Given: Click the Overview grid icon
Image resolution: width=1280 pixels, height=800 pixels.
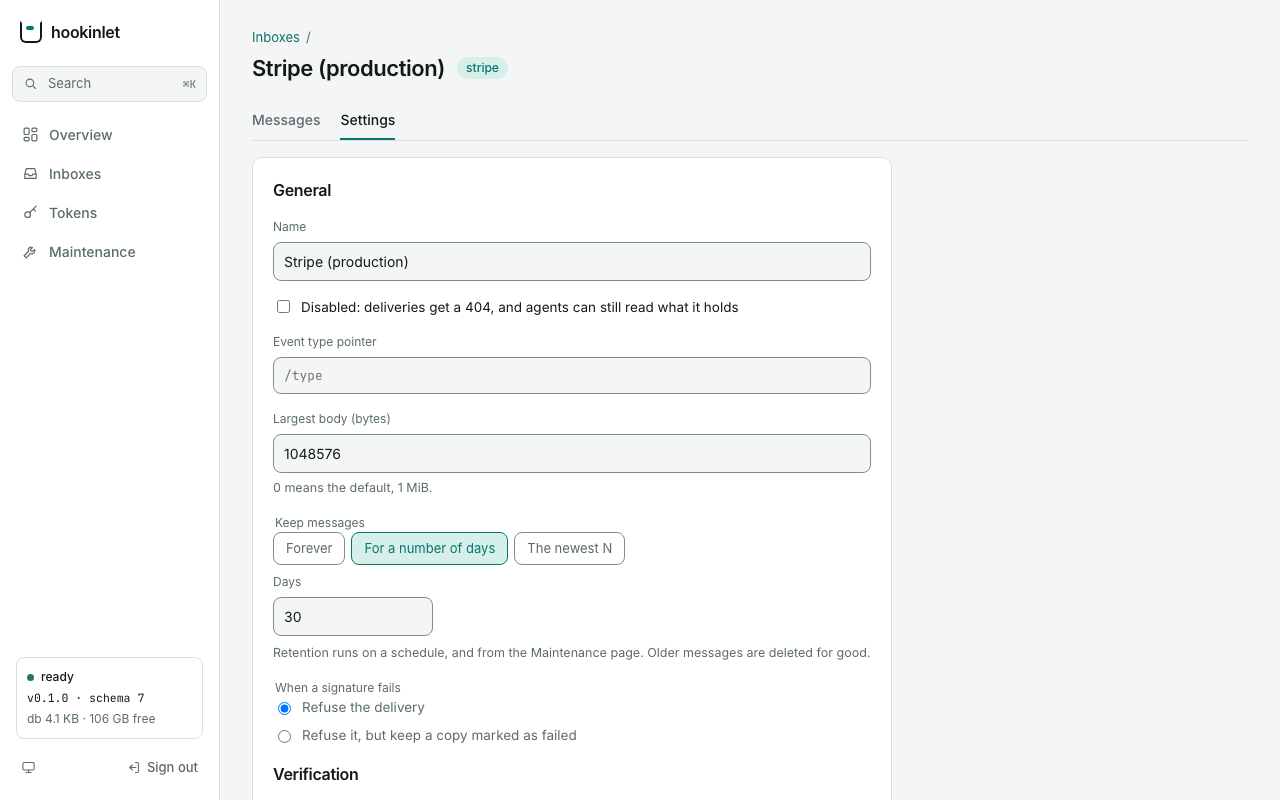Looking at the screenshot, I should pyautogui.click(x=31, y=135).
